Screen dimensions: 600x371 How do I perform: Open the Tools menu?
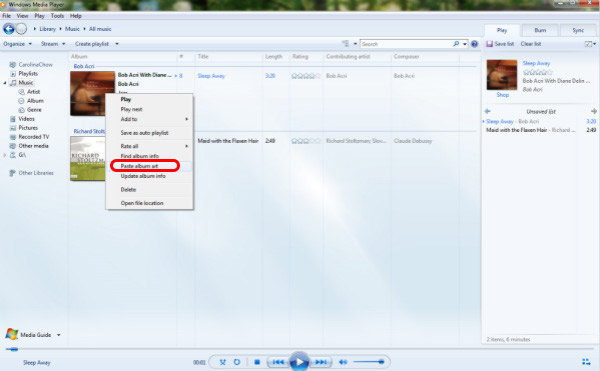[x=57, y=16]
